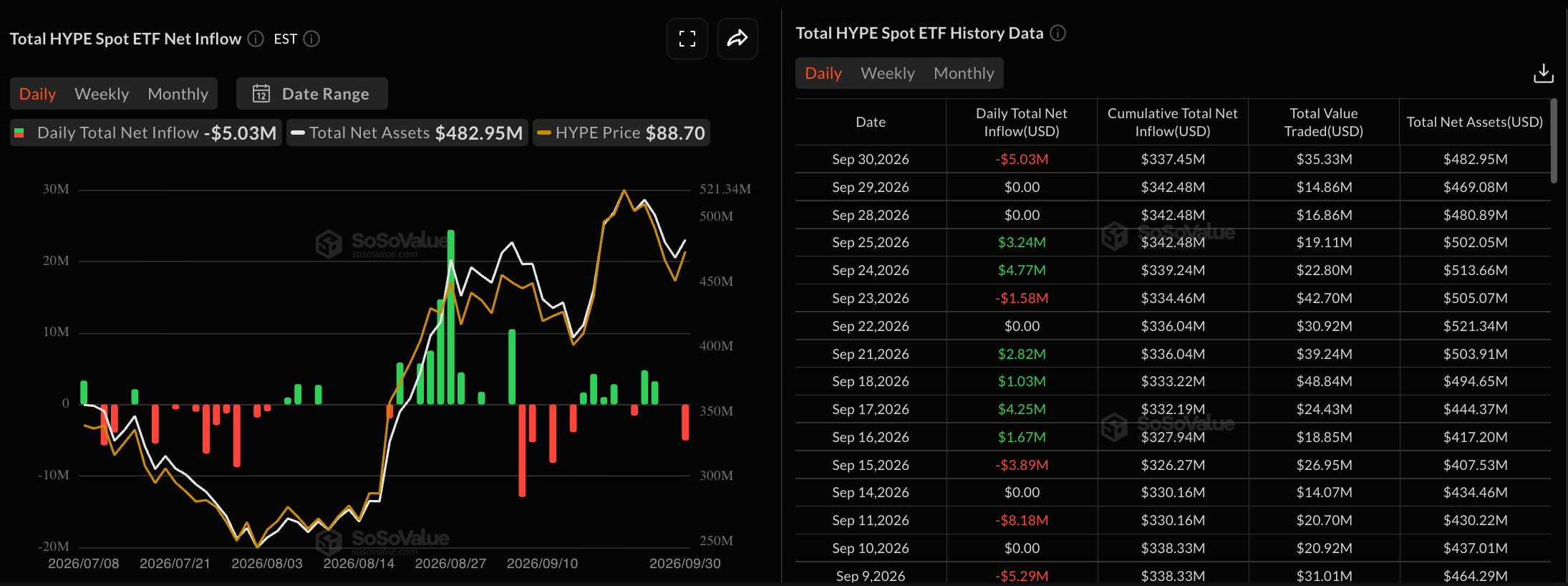Viewport: 1568px width, 586px height.
Task: Click Cumulative Total Net Inflow header
Action: 1173,122
